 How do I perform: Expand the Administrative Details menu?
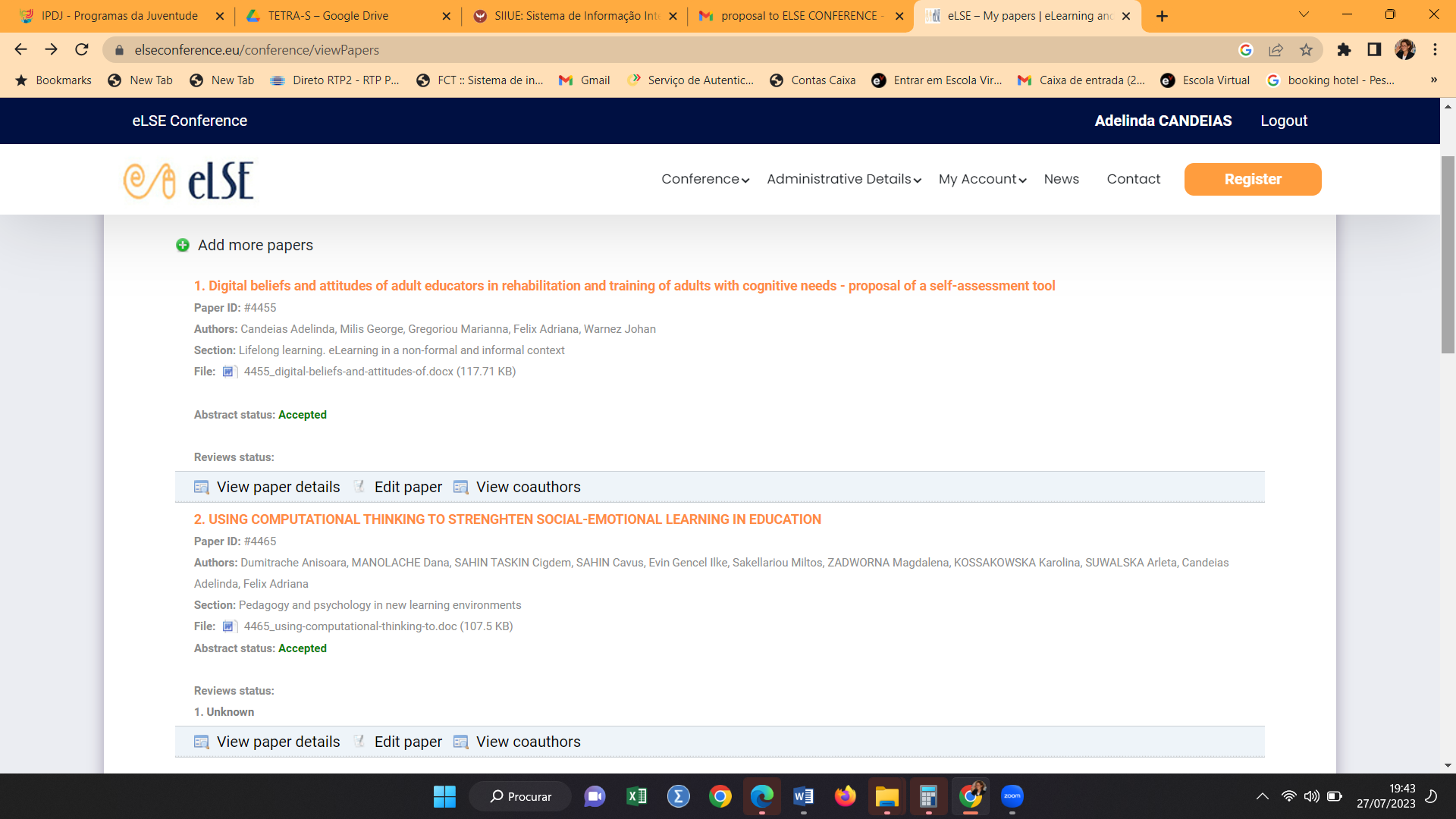tap(843, 179)
